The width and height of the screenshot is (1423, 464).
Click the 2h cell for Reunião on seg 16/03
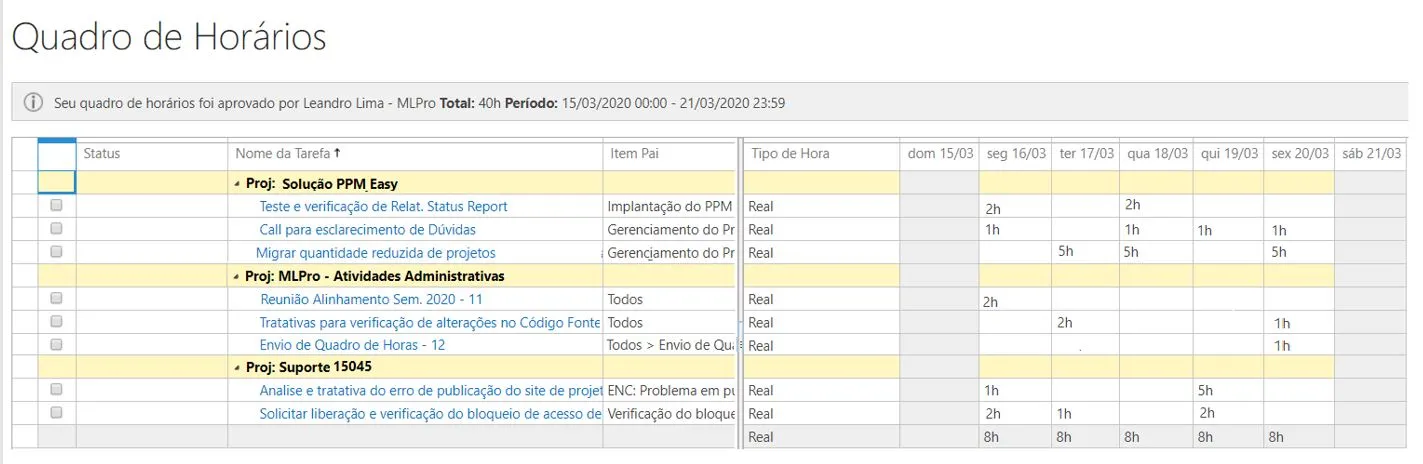[x=1015, y=300]
